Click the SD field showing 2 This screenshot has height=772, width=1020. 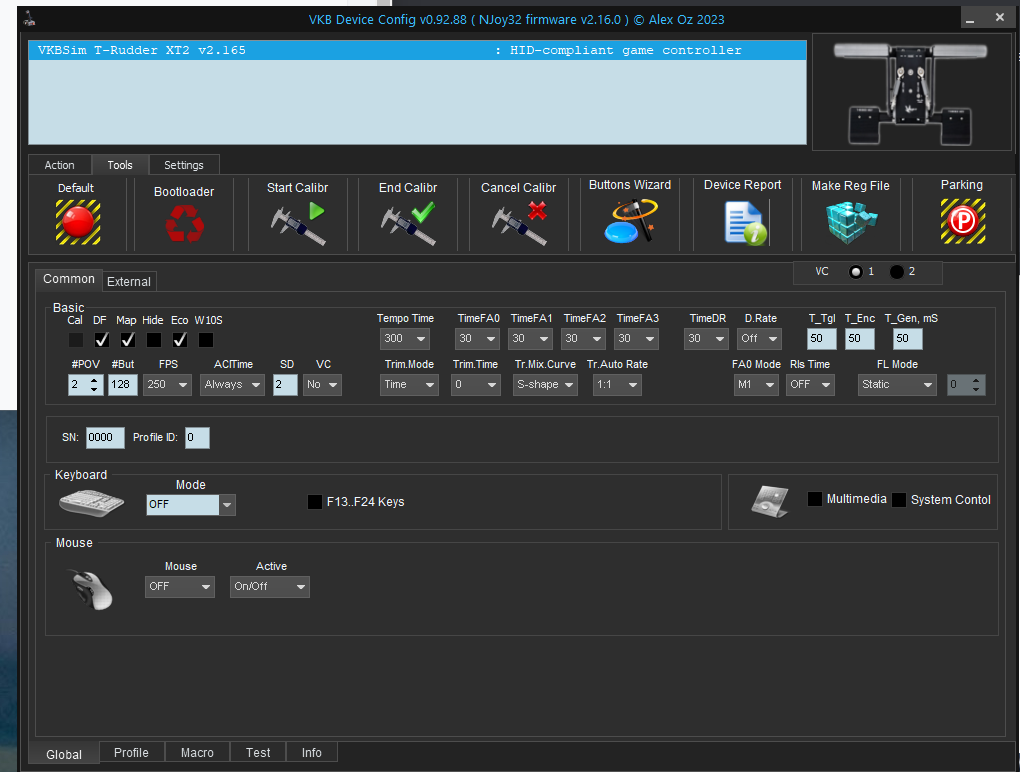(x=285, y=384)
